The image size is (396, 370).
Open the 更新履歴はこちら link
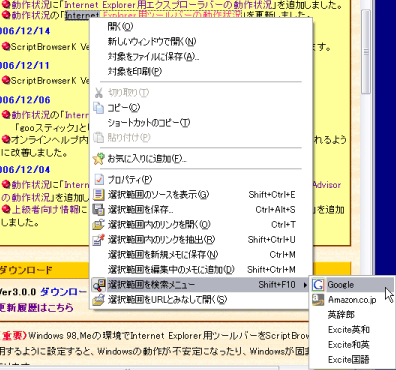(36, 307)
